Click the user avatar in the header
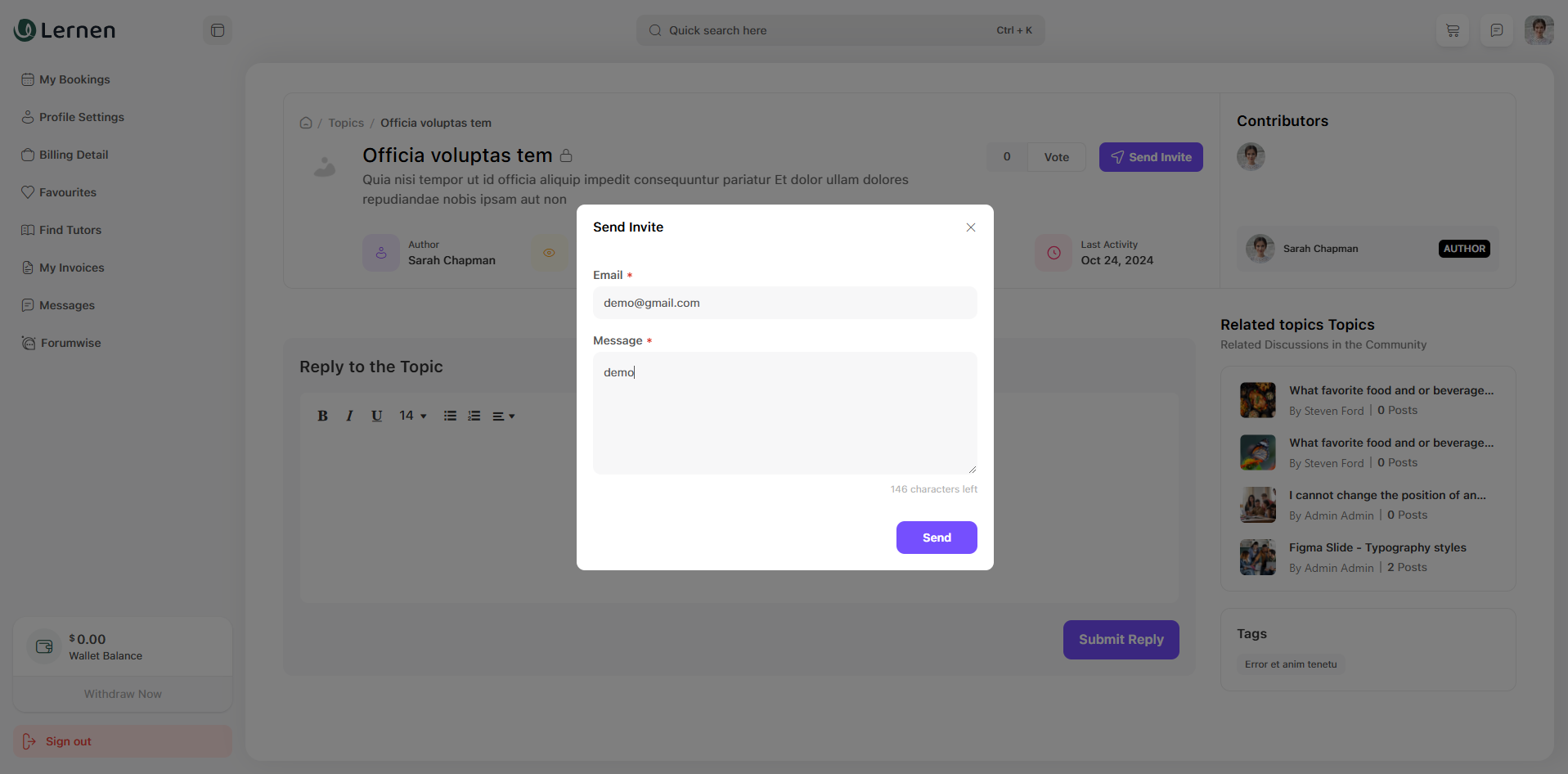Viewport: 1568px width, 774px height. (1539, 30)
